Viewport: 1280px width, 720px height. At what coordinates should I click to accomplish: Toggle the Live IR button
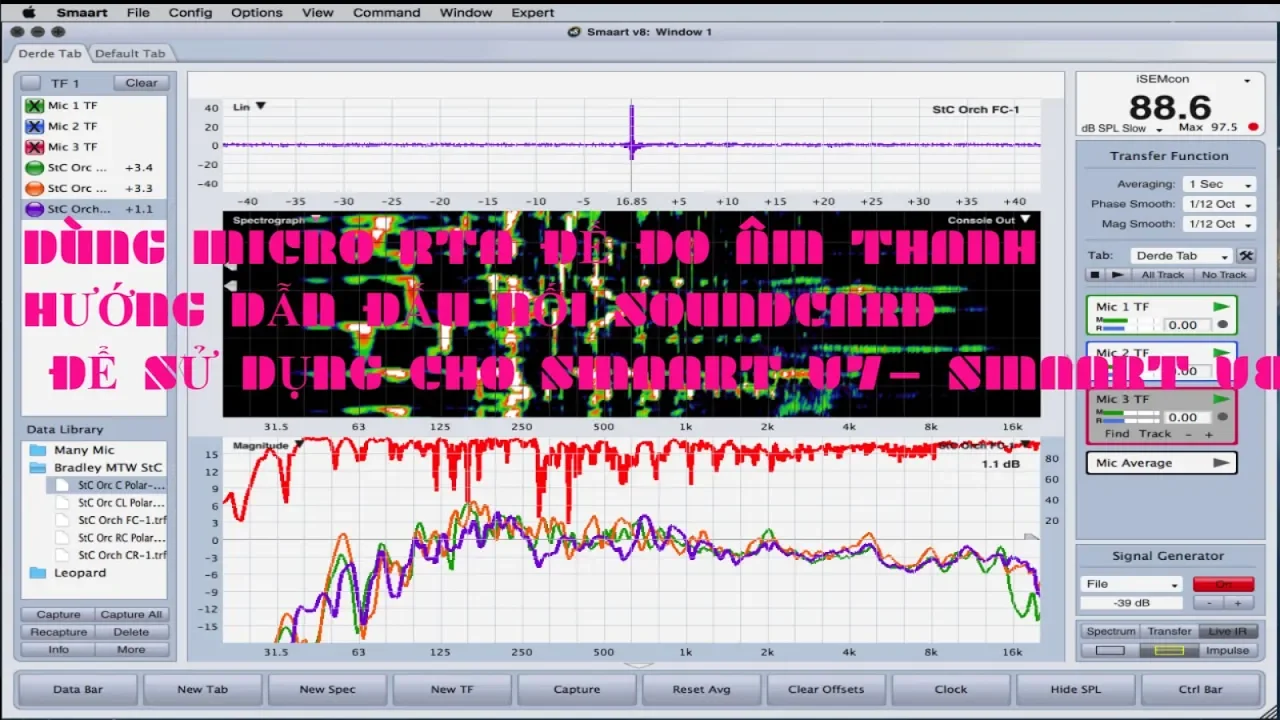click(1227, 631)
